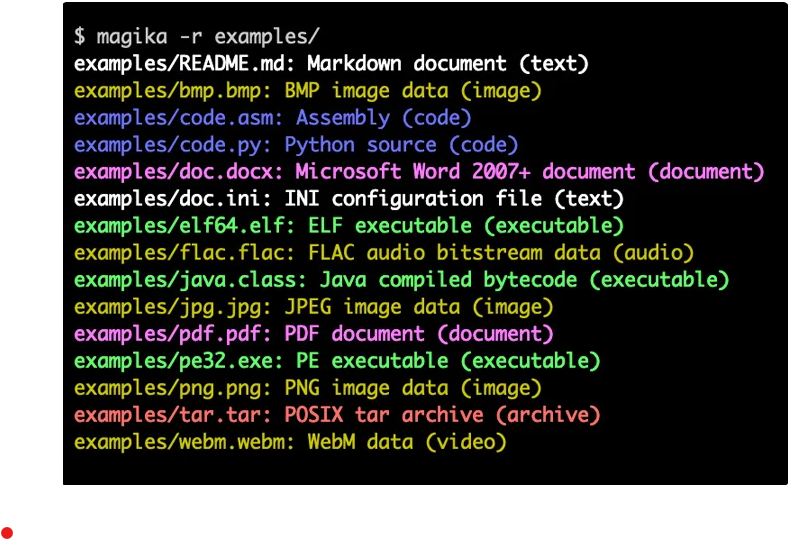Click the examples/doc.ini INI configuration line
The width and height of the screenshot is (788, 540).
pyautogui.click(x=349, y=199)
